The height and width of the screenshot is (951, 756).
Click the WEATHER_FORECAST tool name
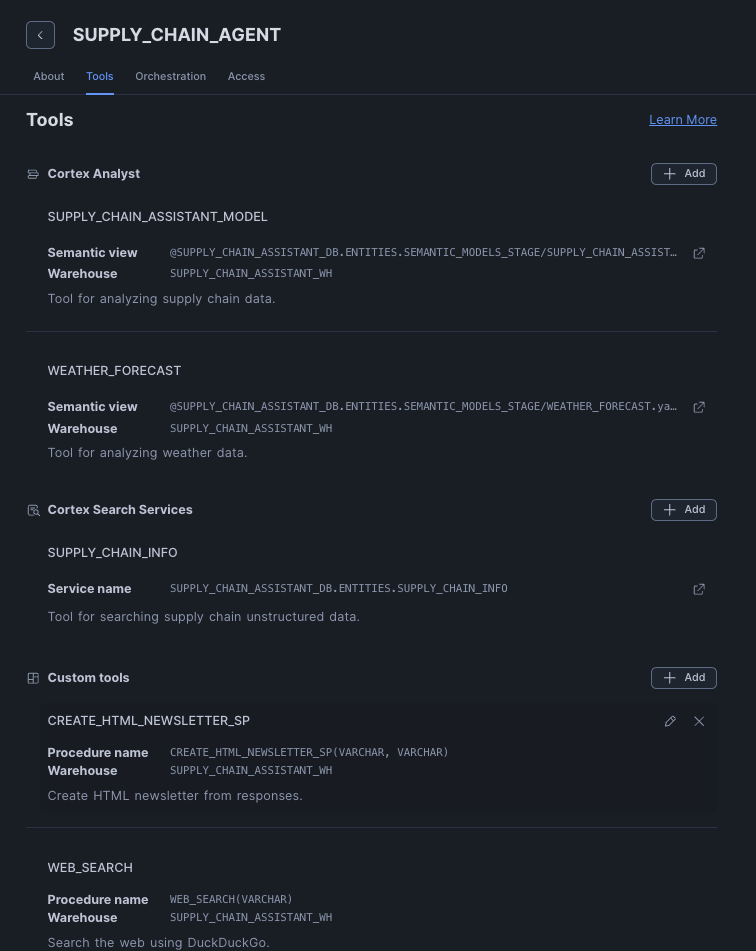(x=114, y=370)
